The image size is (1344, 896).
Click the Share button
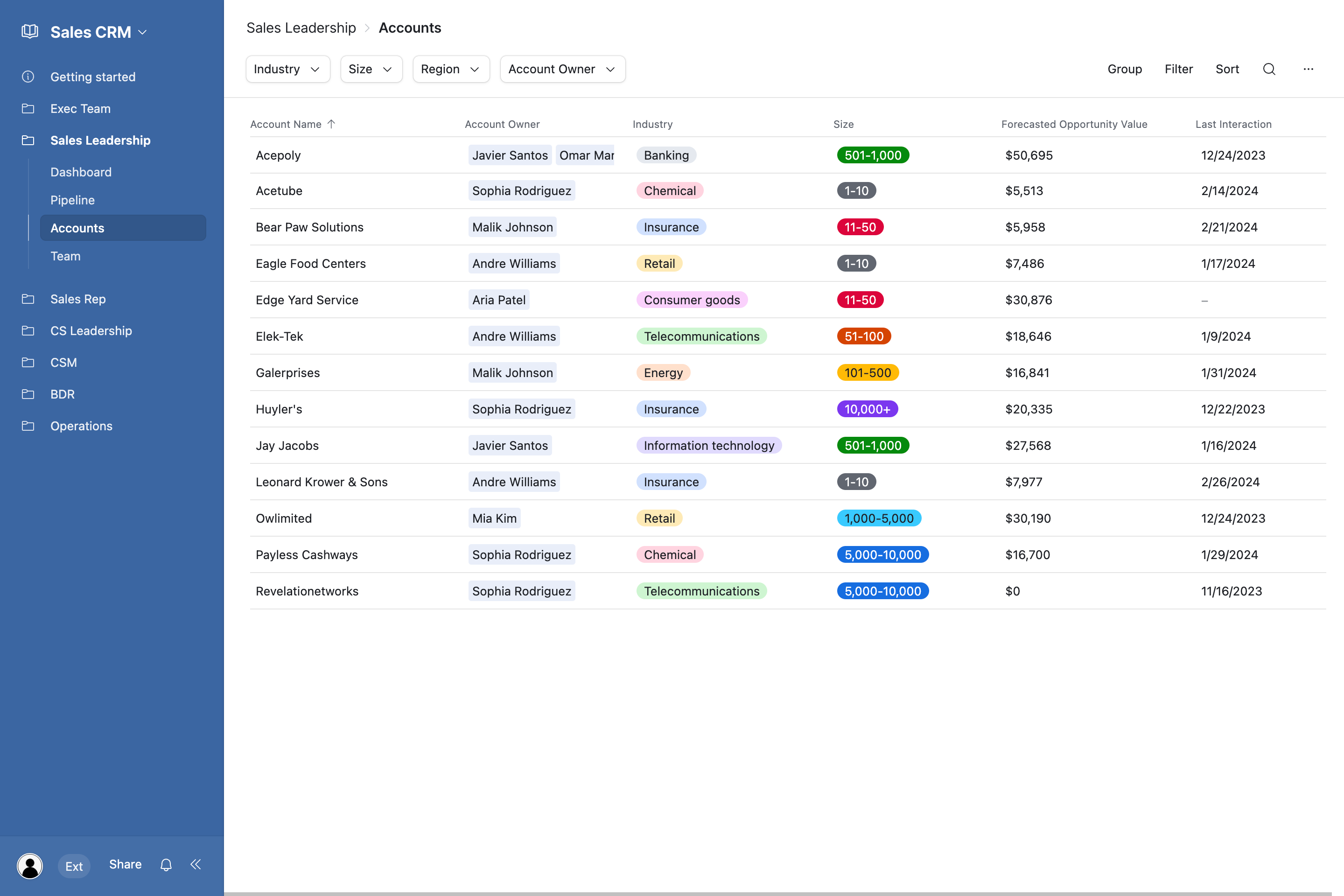tap(125, 864)
